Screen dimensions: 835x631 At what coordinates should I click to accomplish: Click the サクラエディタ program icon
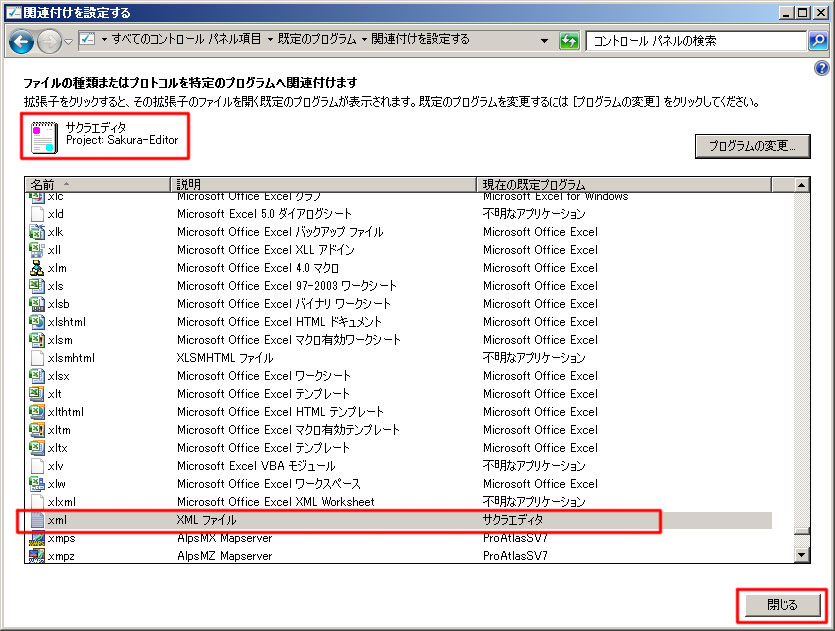pyautogui.click(x=44, y=137)
